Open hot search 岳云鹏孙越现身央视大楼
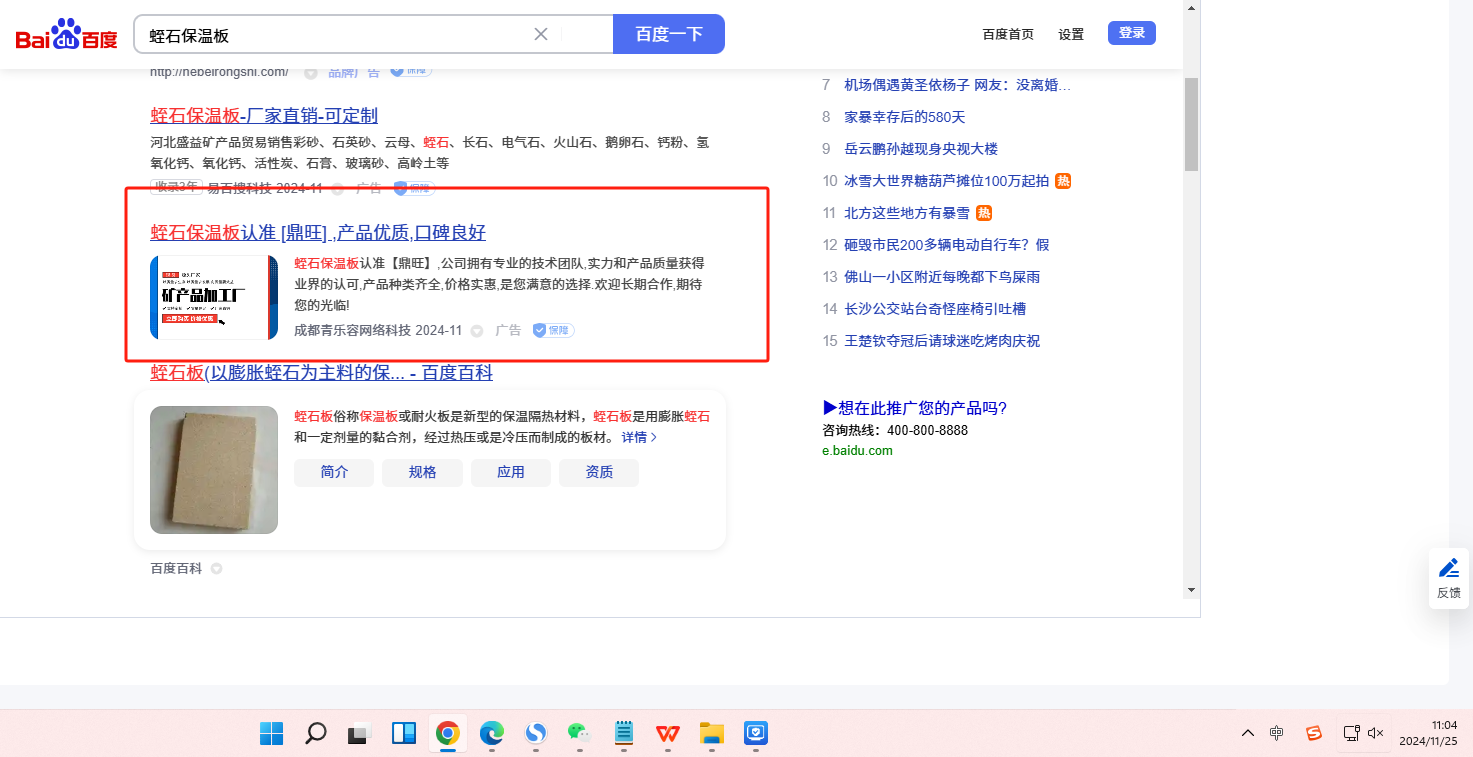This screenshot has width=1473, height=757. click(921, 149)
